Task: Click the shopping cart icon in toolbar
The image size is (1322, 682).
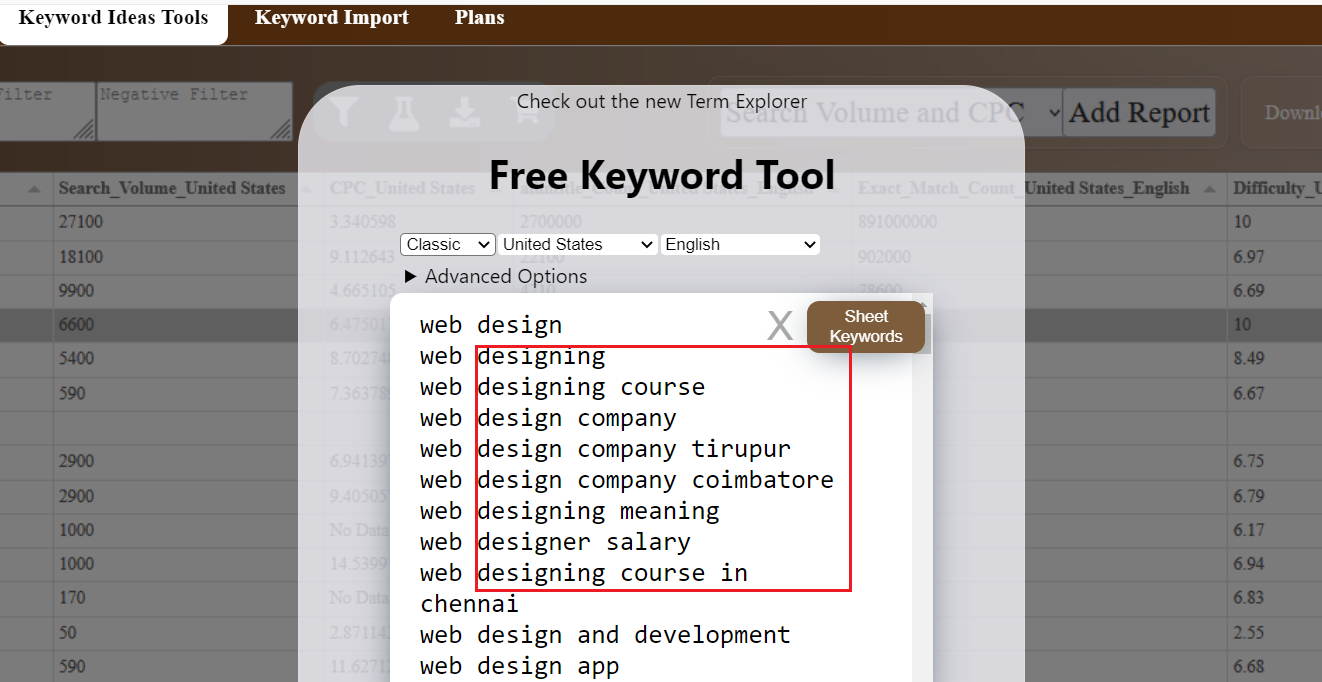Action: (x=524, y=113)
